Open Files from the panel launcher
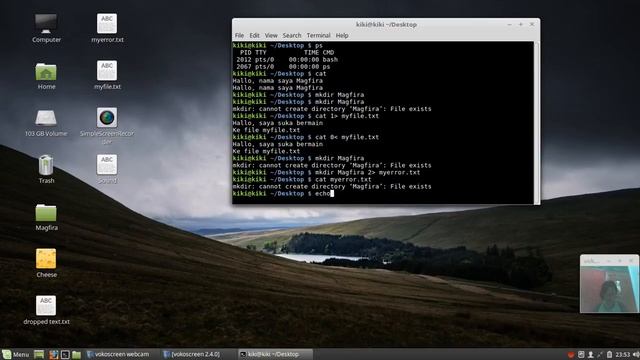The image size is (640, 360). coord(76,354)
